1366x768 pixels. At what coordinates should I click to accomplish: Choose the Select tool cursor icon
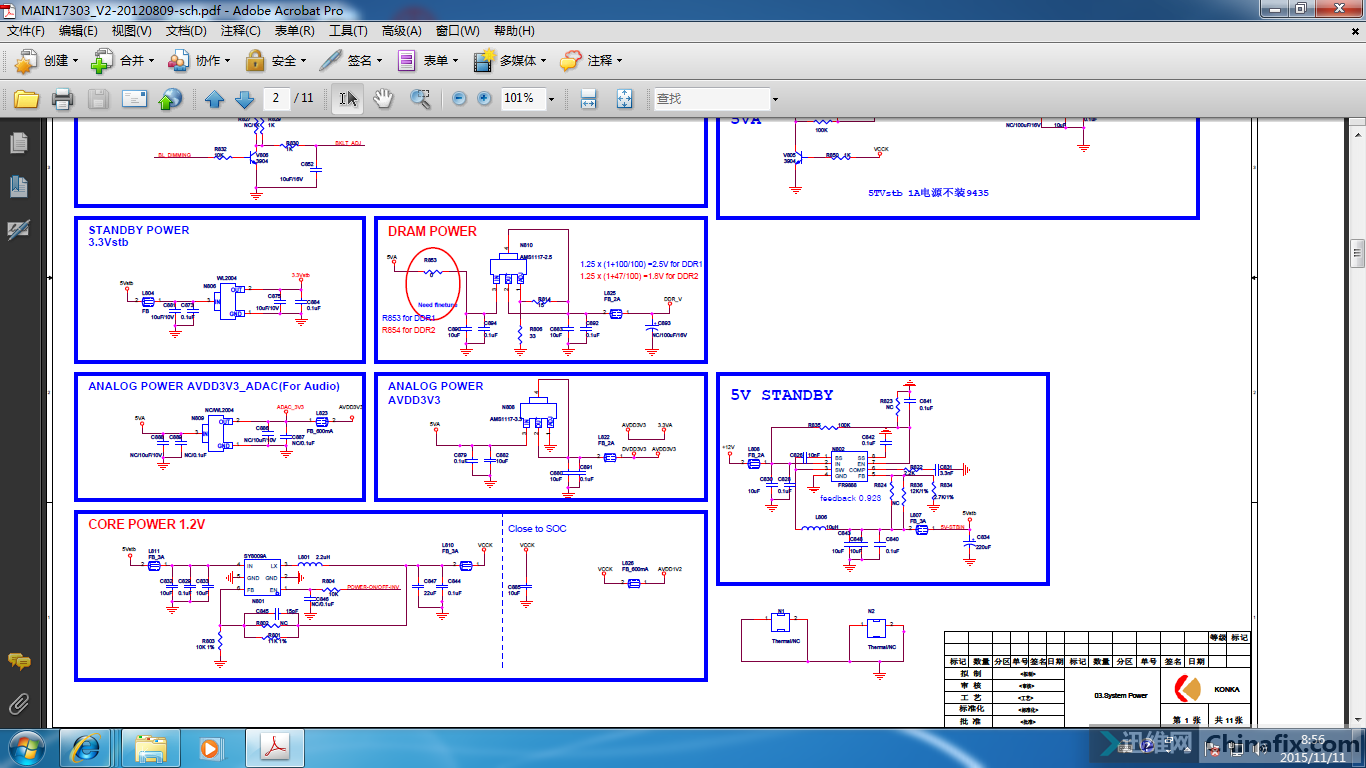pyautogui.click(x=348, y=99)
